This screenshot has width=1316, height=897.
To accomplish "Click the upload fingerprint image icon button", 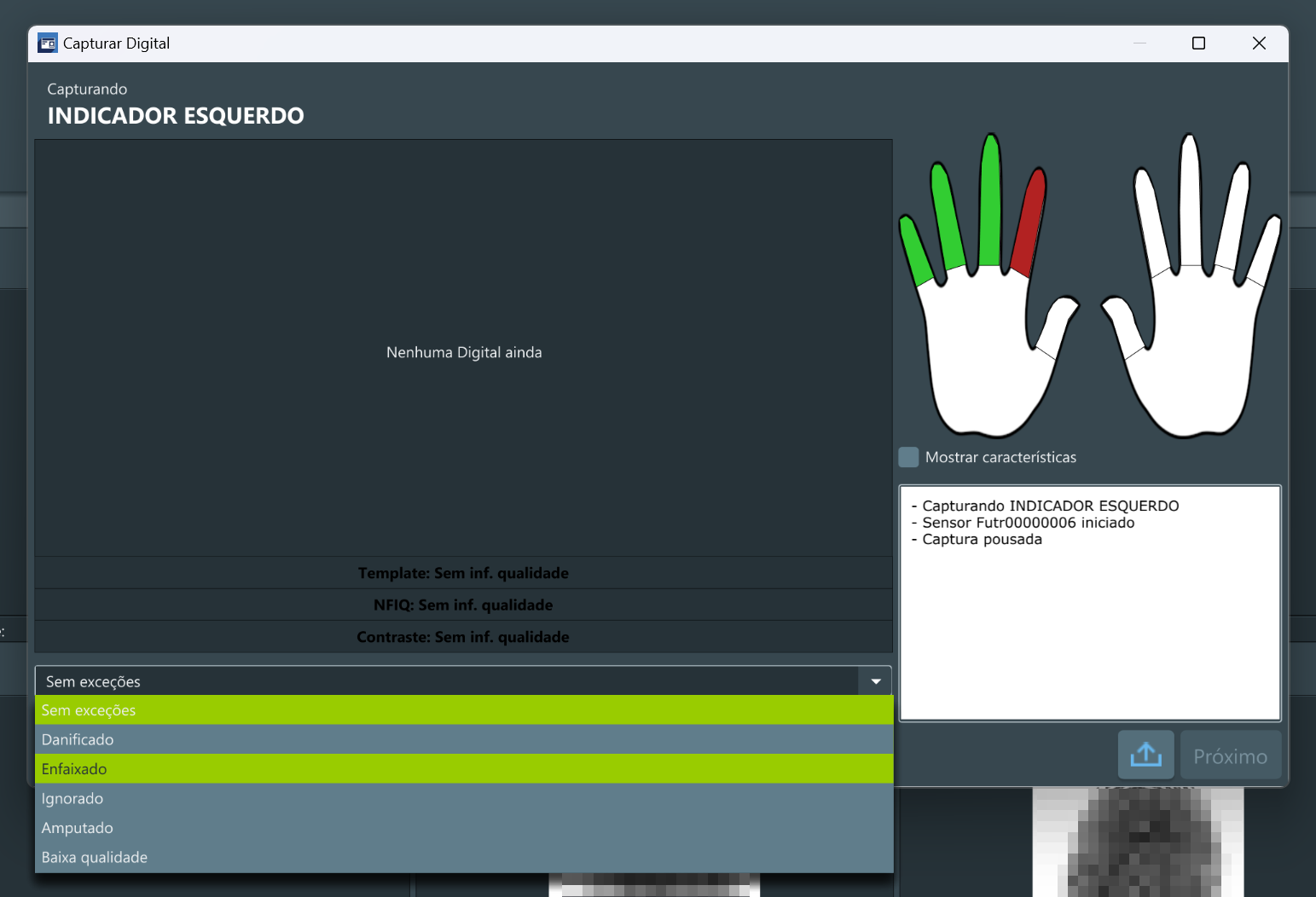I will tap(1145, 755).
